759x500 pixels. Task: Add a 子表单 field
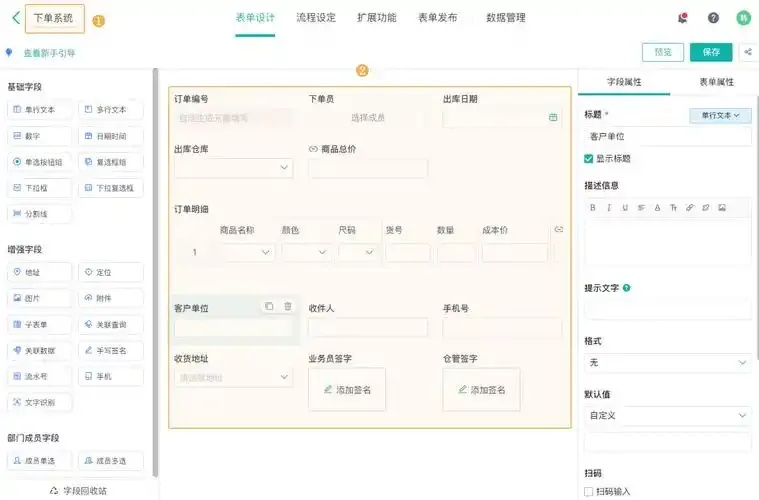click(40, 324)
